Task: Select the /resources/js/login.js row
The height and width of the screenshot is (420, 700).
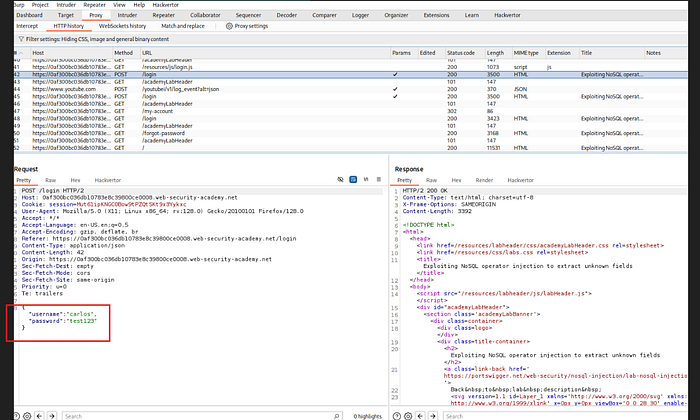Action: [x=350, y=67]
